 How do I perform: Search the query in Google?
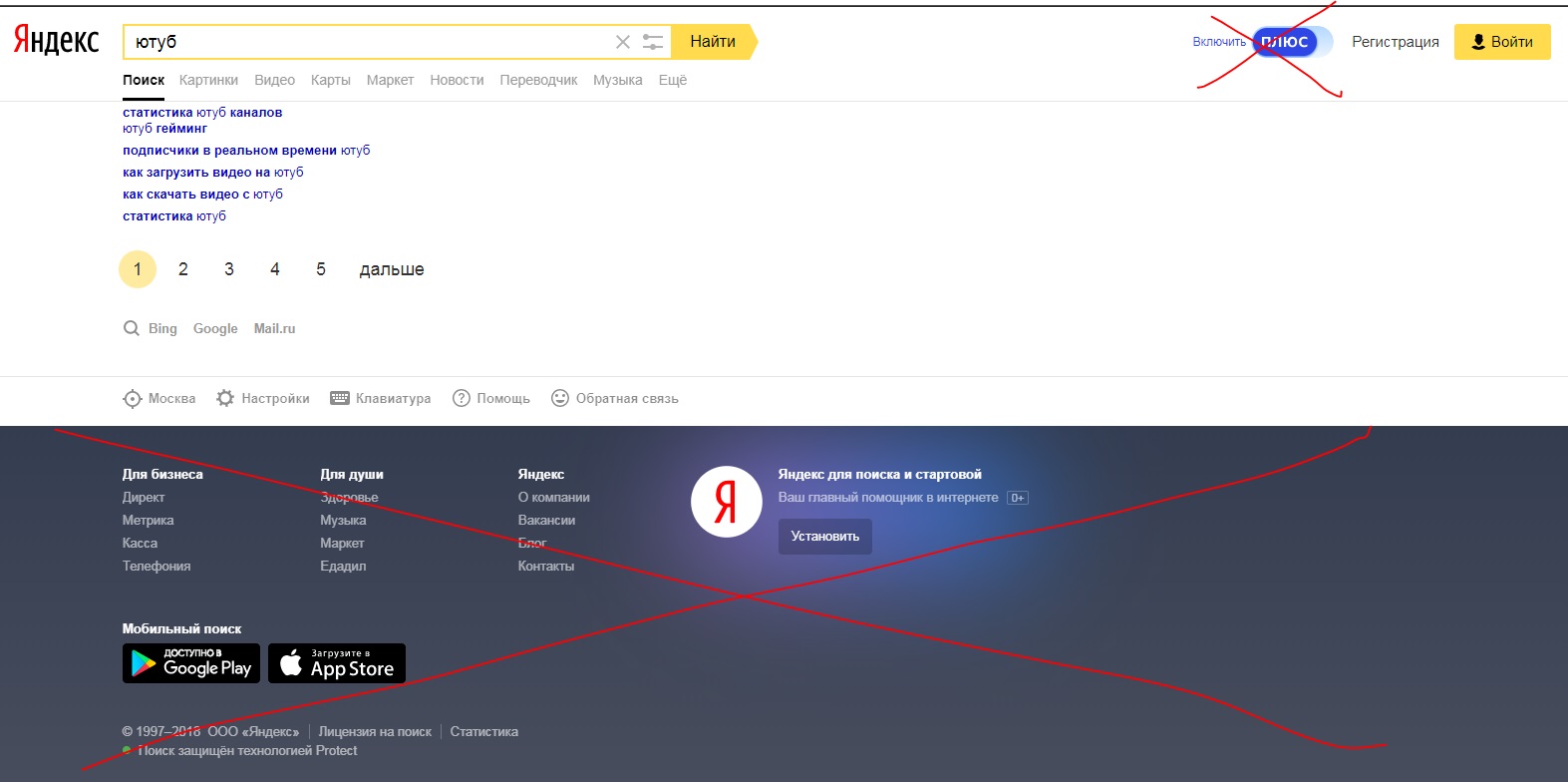(x=215, y=328)
